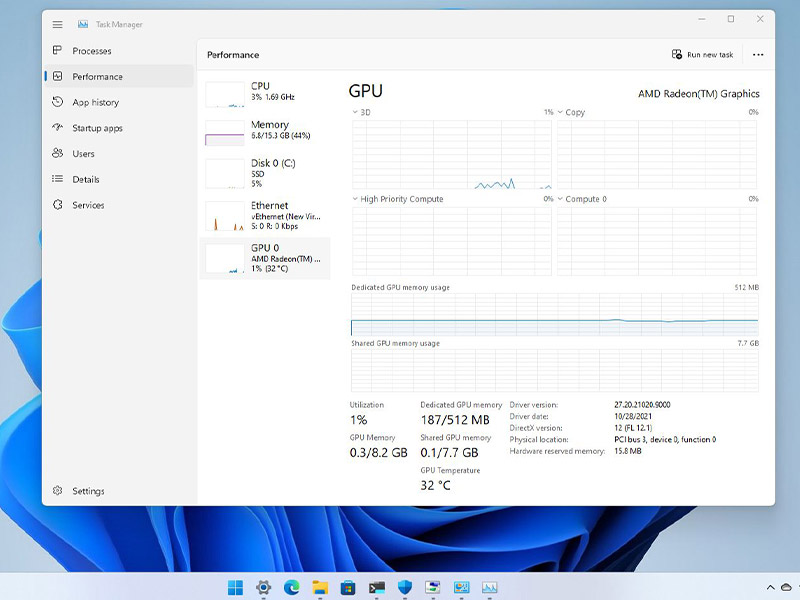Click the Startup apps gauge icon
This screenshot has width=800, height=600.
58,128
